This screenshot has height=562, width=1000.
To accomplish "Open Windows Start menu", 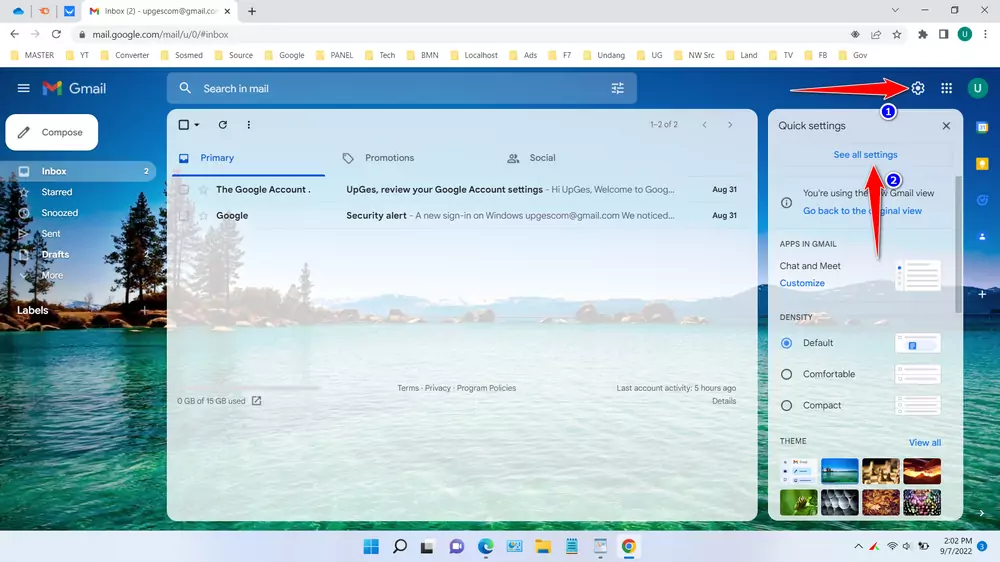I will [371, 546].
